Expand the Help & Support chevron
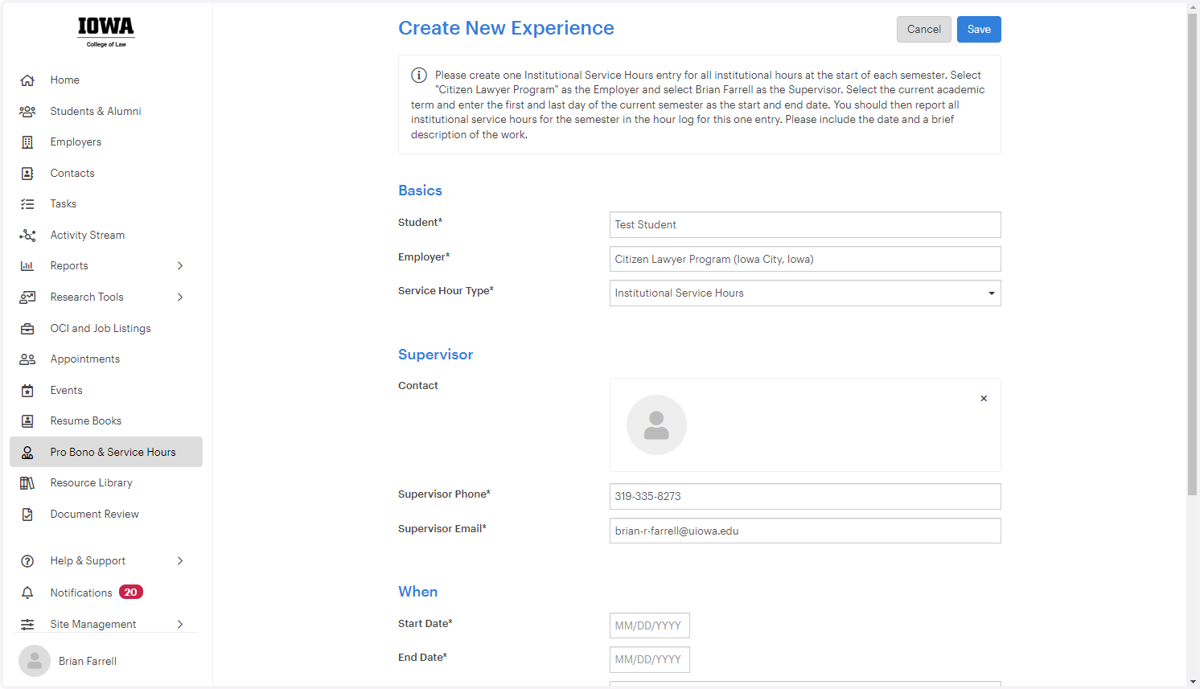Image resolution: width=1200 pixels, height=689 pixels. coord(180,561)
